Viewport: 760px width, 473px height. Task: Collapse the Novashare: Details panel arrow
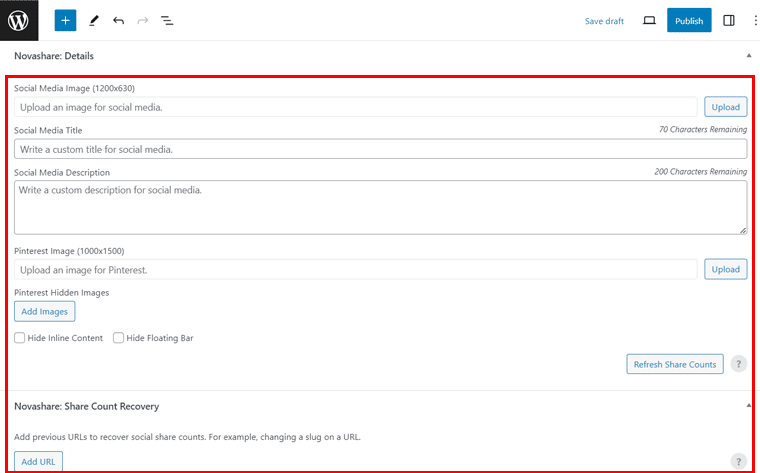click(749, 56)
